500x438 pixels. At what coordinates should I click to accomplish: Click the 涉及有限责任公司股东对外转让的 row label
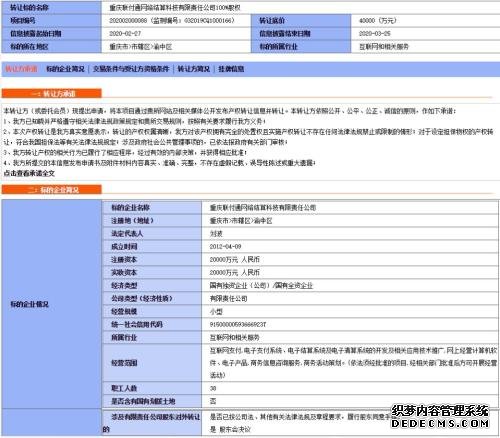(152, 423)
